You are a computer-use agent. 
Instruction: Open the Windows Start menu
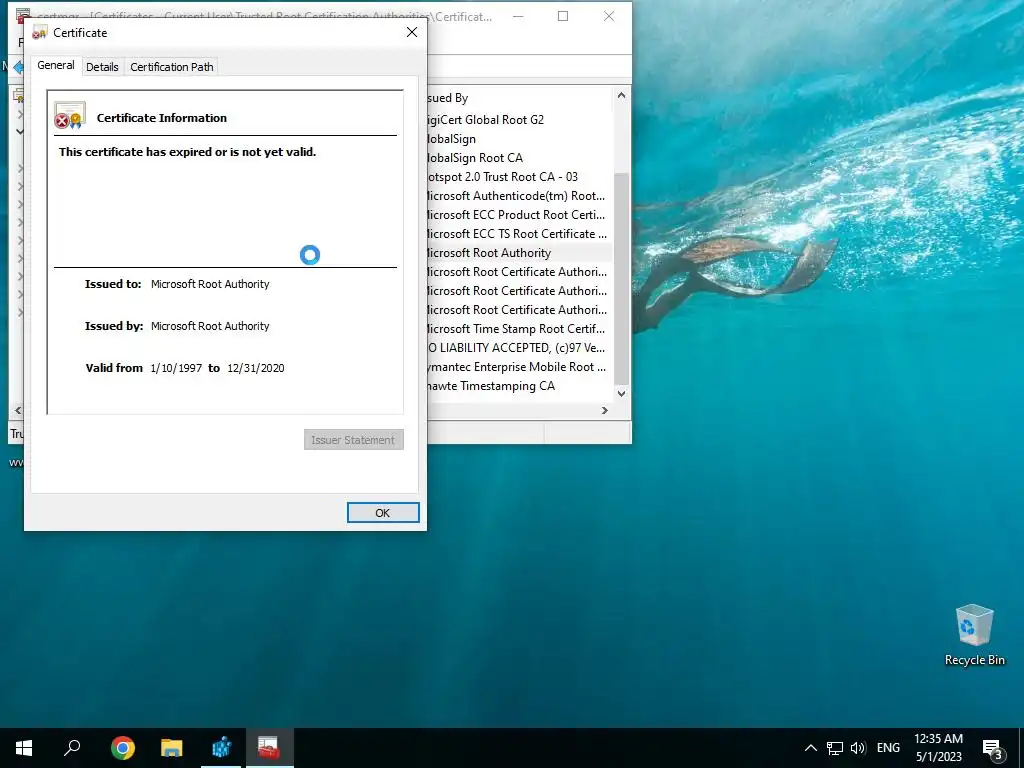click(x=24, y=748)
